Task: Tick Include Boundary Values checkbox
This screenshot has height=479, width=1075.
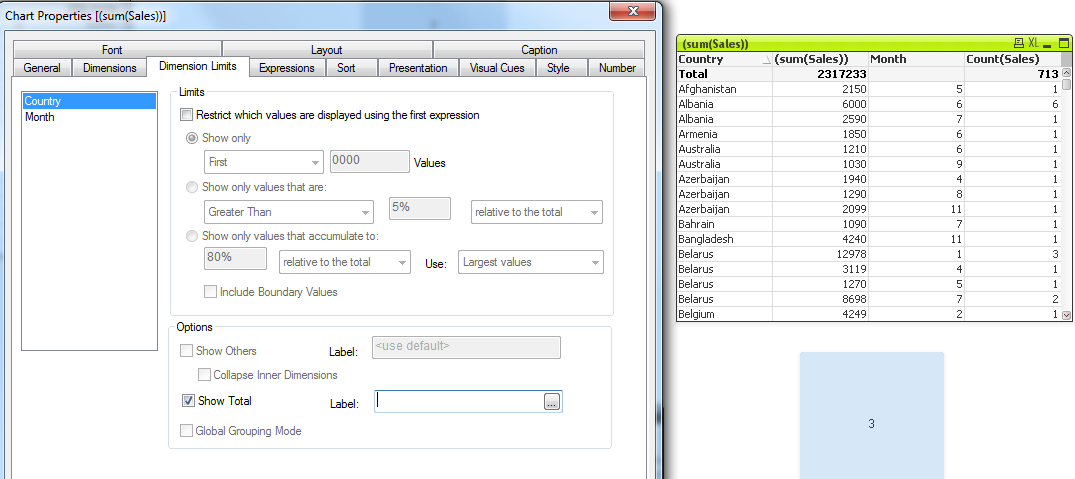Action: [210, 292]
